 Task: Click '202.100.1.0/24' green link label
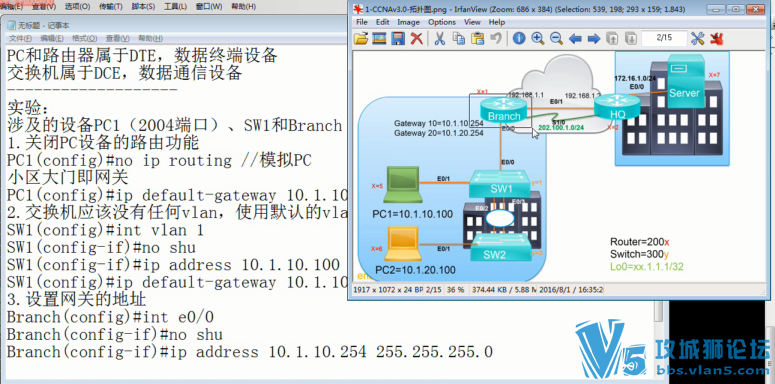click(x=561, y=128)
